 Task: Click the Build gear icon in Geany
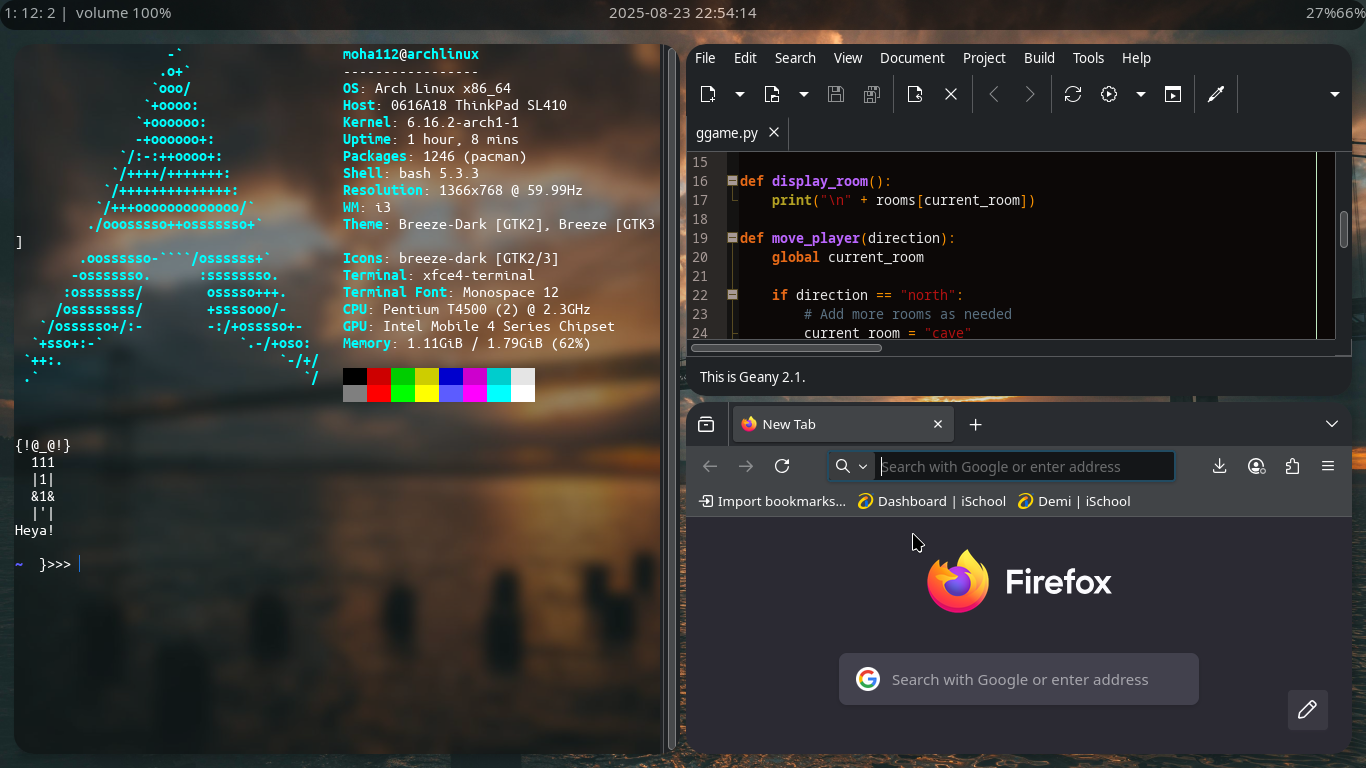(x=1109, y=94)
